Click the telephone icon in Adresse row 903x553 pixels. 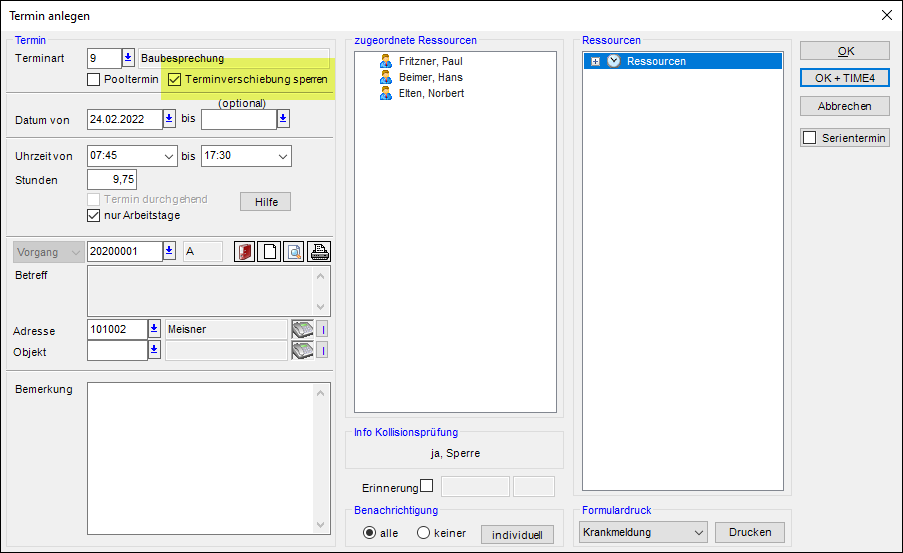point(302,329)
